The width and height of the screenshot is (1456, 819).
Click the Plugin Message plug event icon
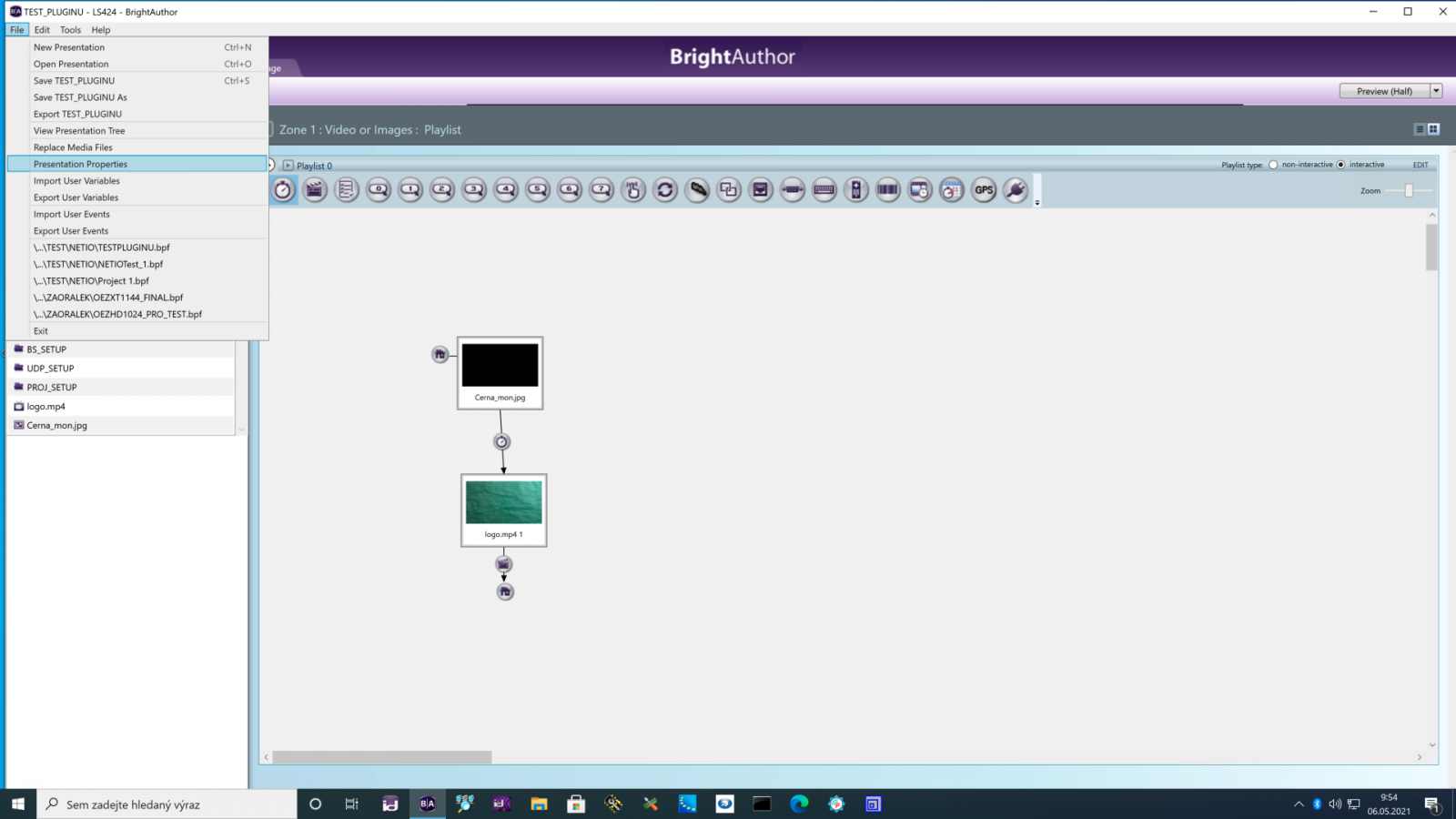[x=1016, y=190]
